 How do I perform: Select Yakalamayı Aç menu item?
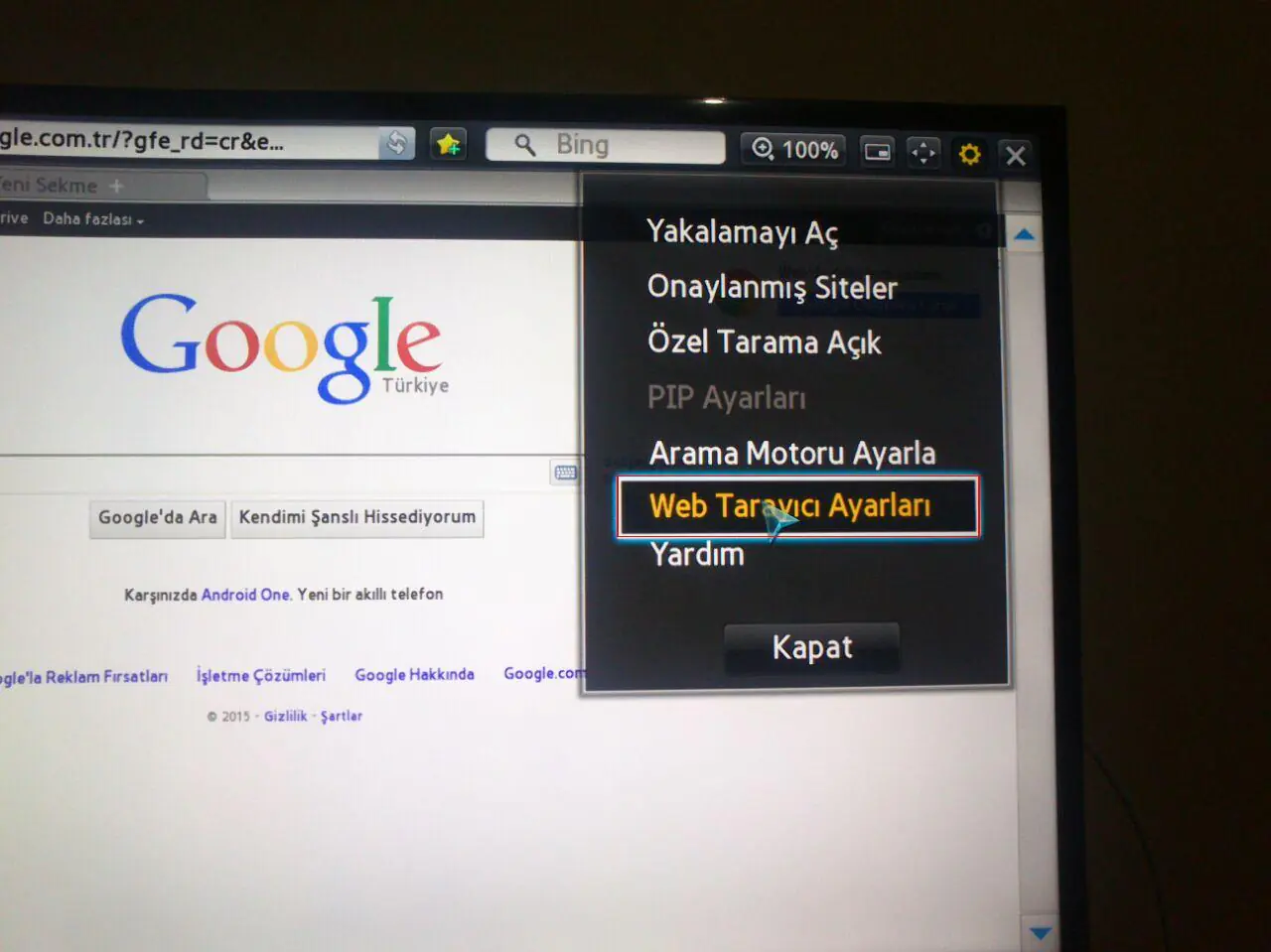[743, 231]
